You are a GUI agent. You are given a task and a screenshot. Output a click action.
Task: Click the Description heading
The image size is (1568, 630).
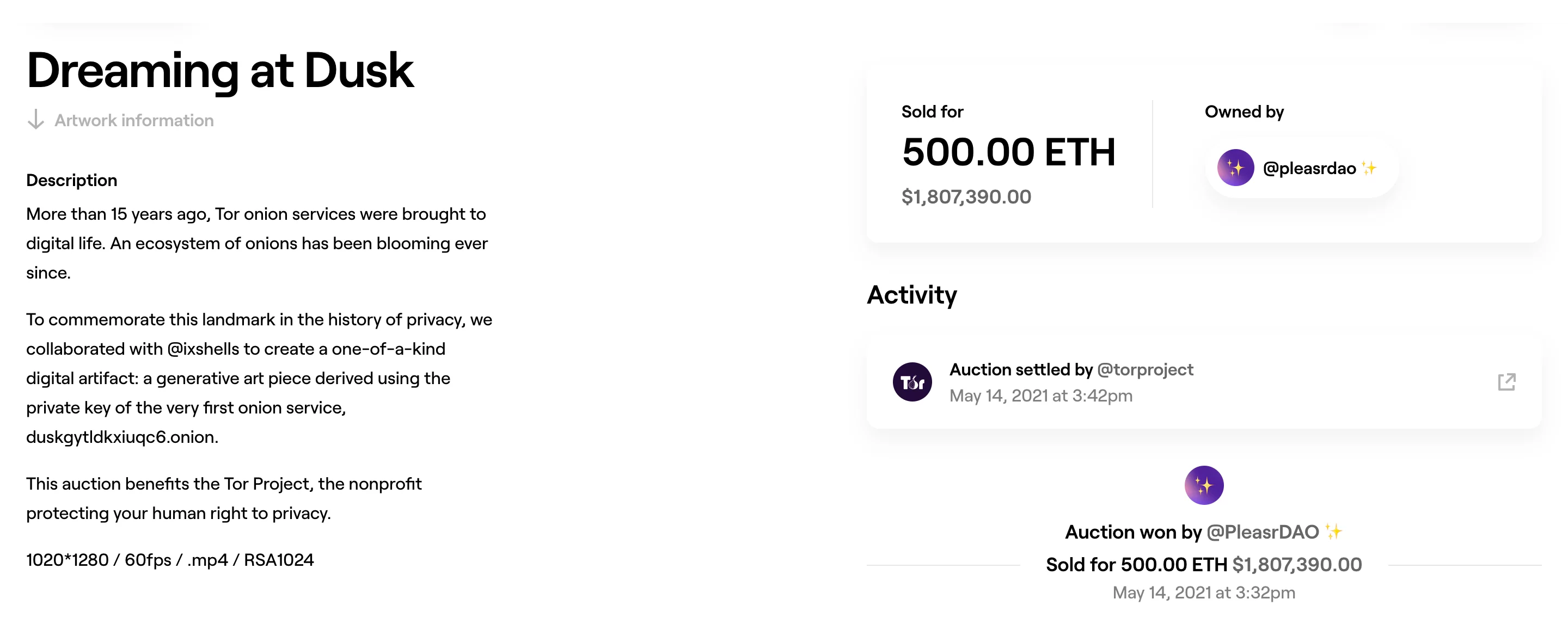72,181
